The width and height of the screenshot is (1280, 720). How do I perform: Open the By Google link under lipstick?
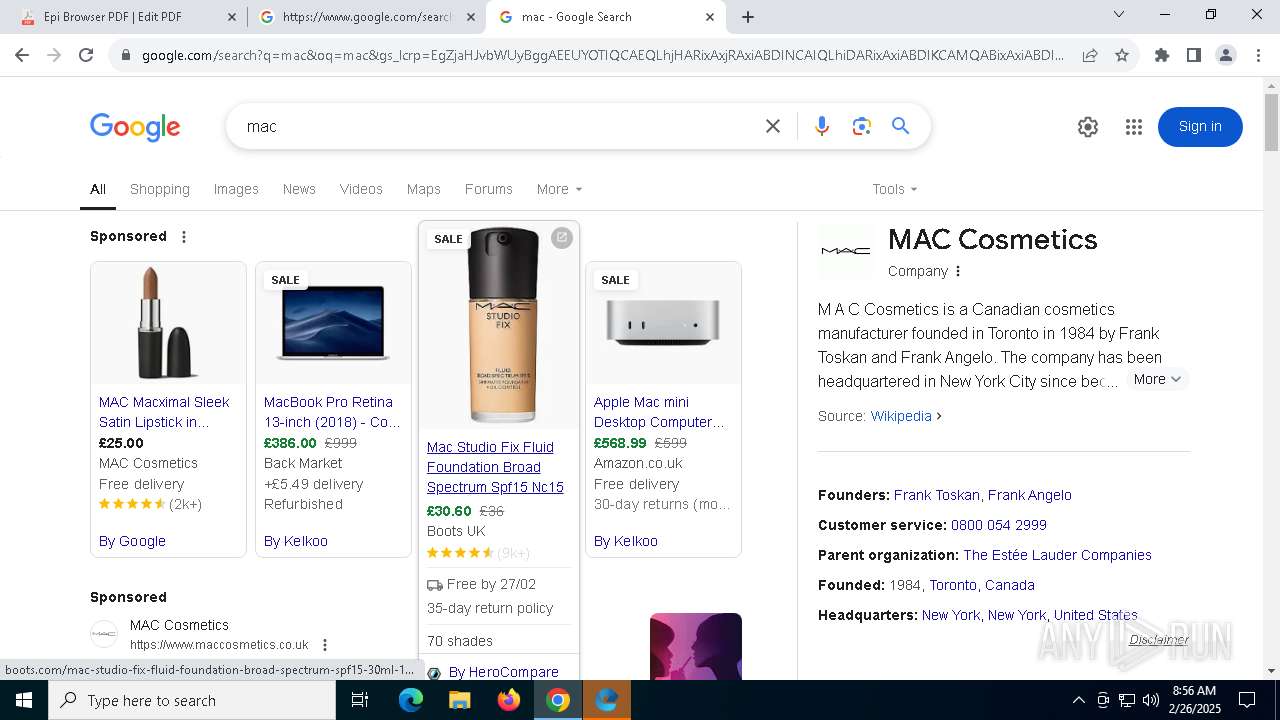132,541
